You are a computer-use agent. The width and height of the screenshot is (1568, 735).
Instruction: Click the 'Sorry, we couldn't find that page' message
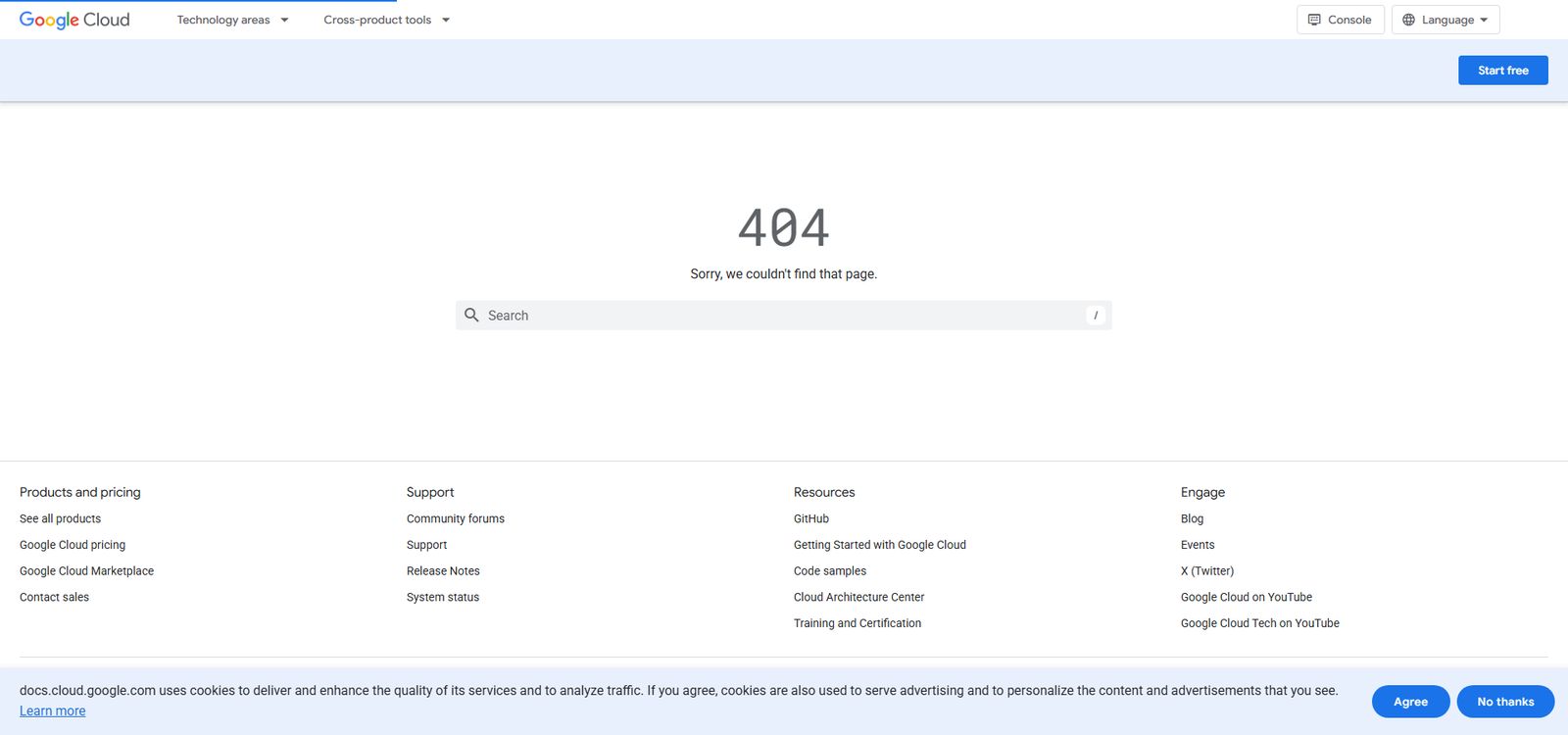783,273
